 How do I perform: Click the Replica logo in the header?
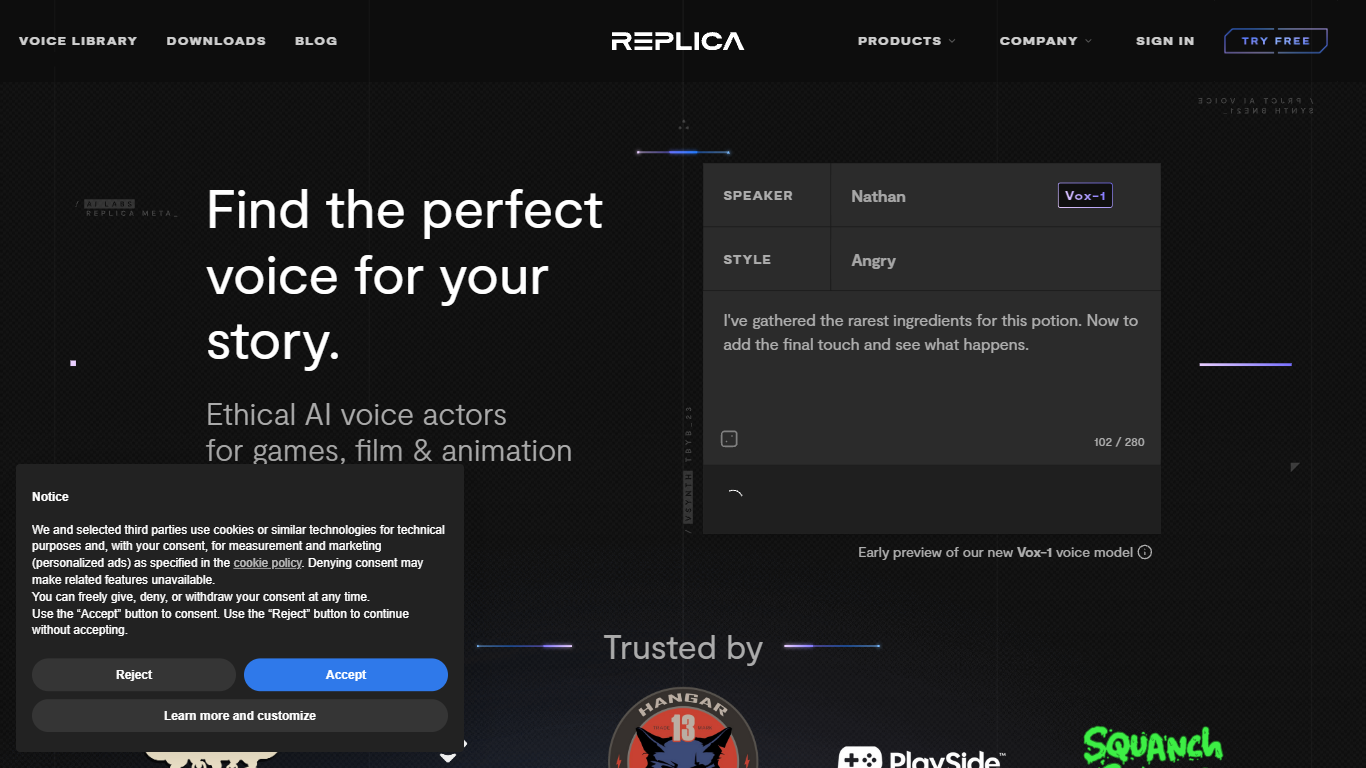click(x=677, y=41)
